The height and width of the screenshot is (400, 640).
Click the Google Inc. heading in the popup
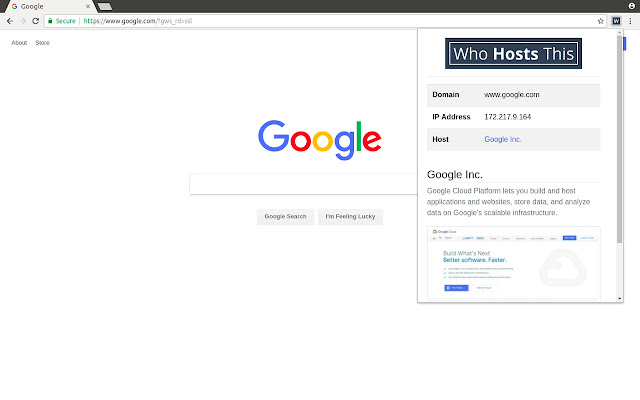455,175
